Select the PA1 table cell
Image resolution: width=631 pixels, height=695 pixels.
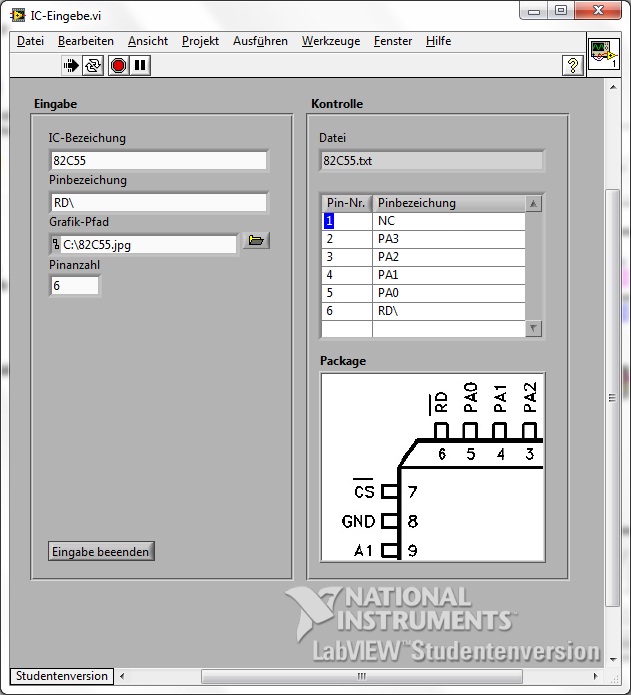point(449,275)
